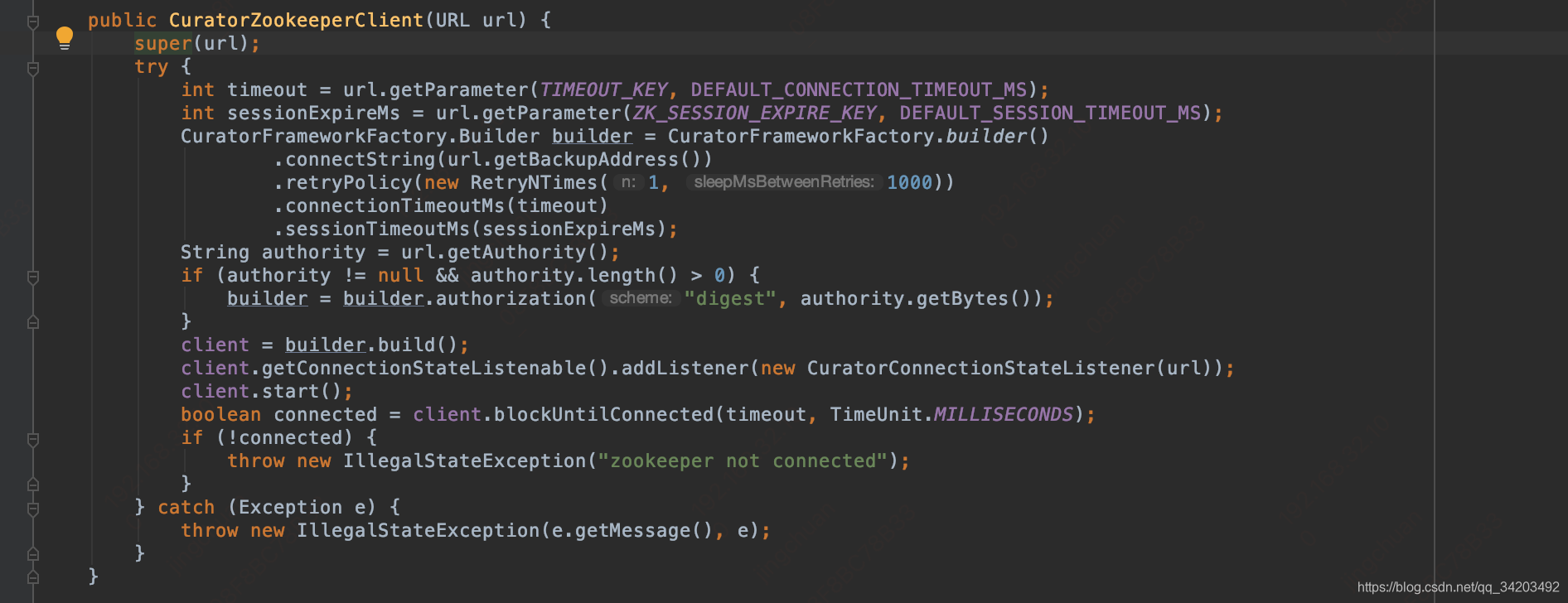Click the value 1000
Viewport: 1568px width, 603px height.
click(909, 182)
